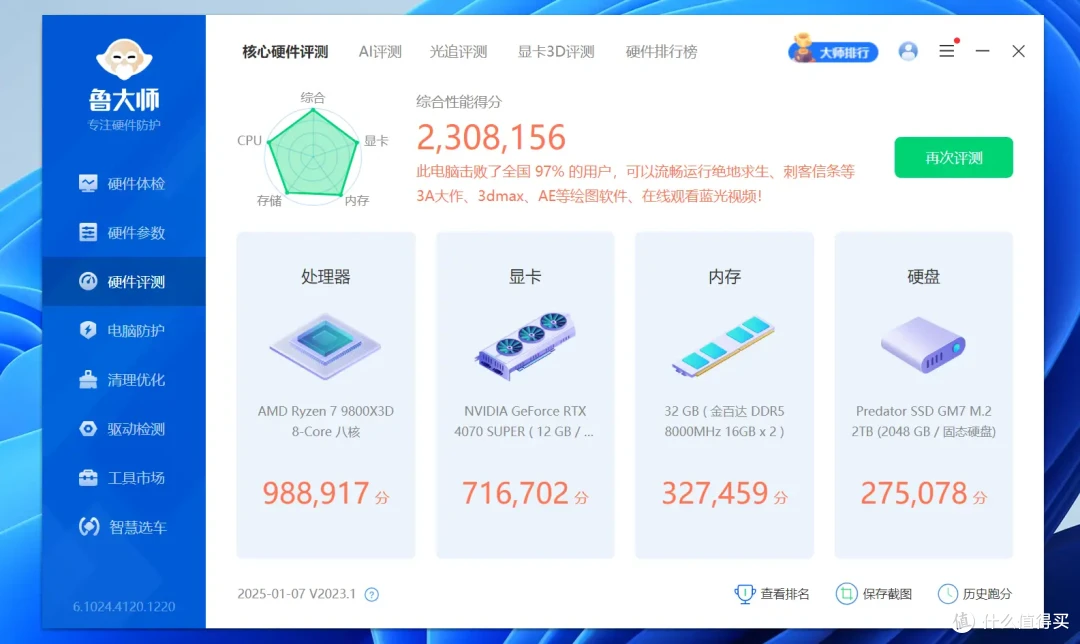
Task: Click the user account avatar icon
Action: [x=908, y=52]
